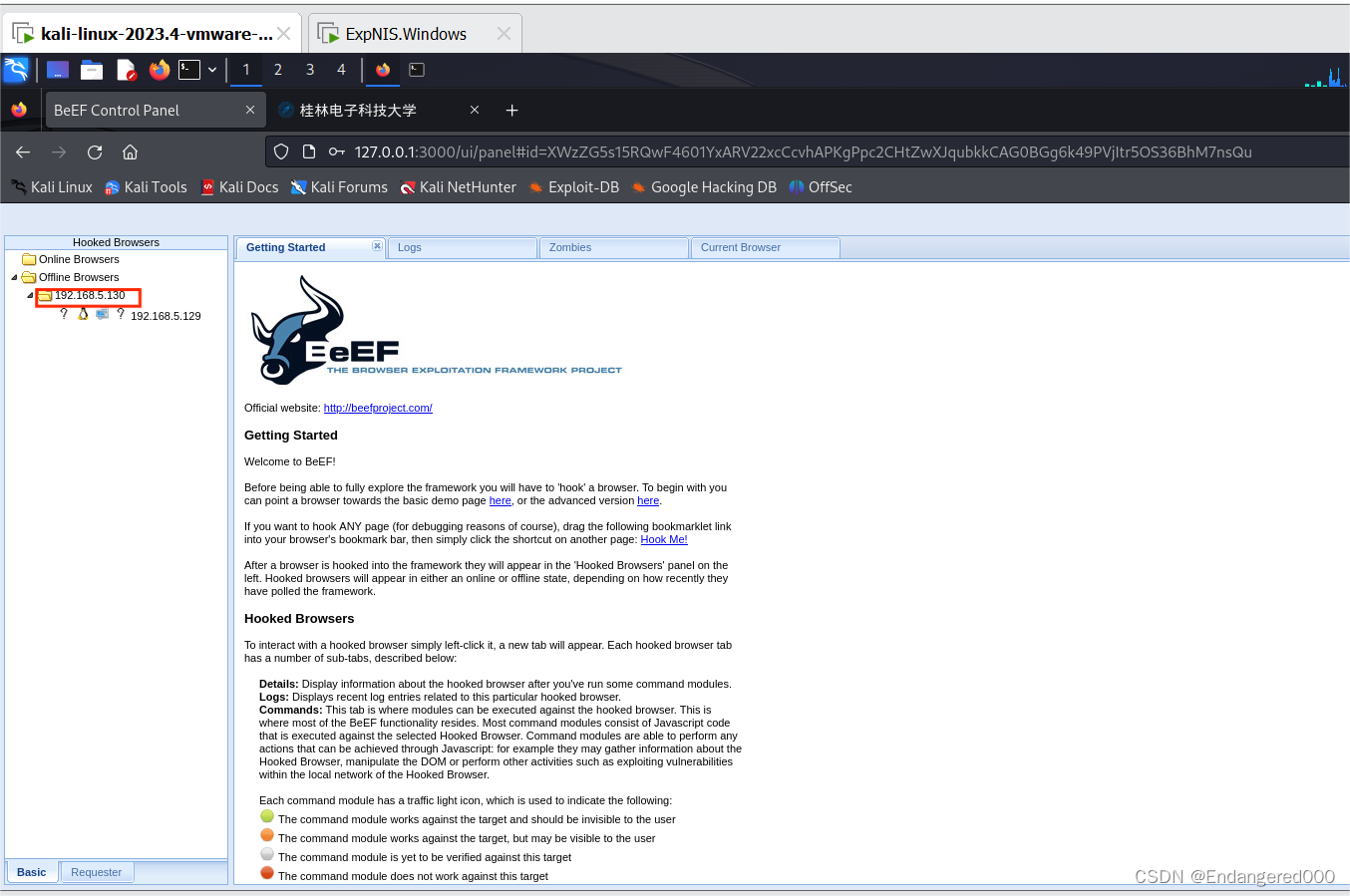Open the Google Hacking DB bookmark

tap(703, 186)
